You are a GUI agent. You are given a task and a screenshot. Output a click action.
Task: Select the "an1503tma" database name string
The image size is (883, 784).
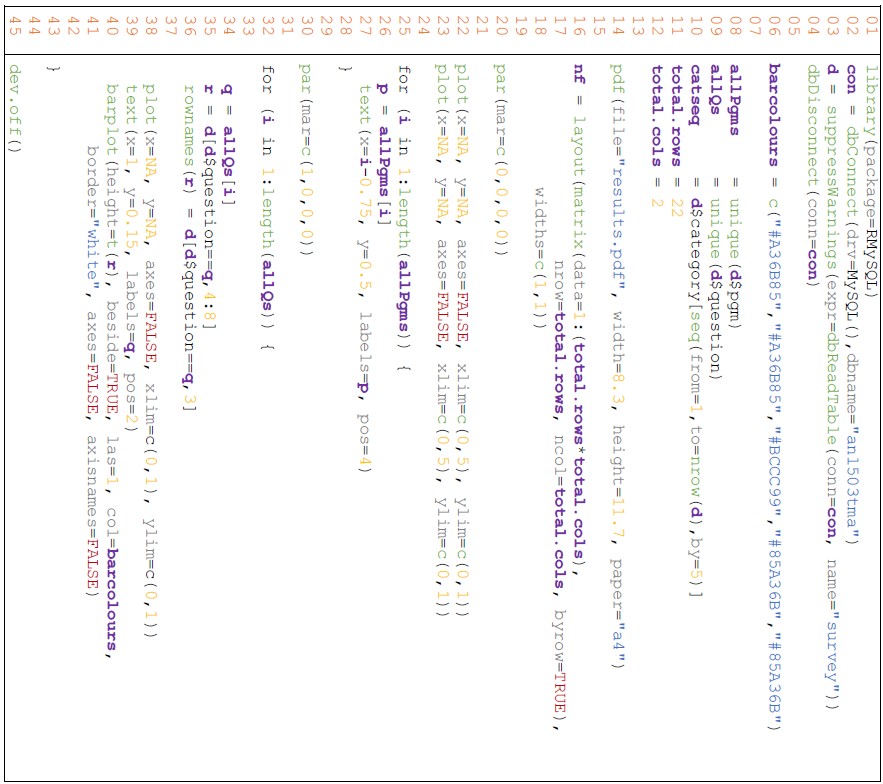850,522
